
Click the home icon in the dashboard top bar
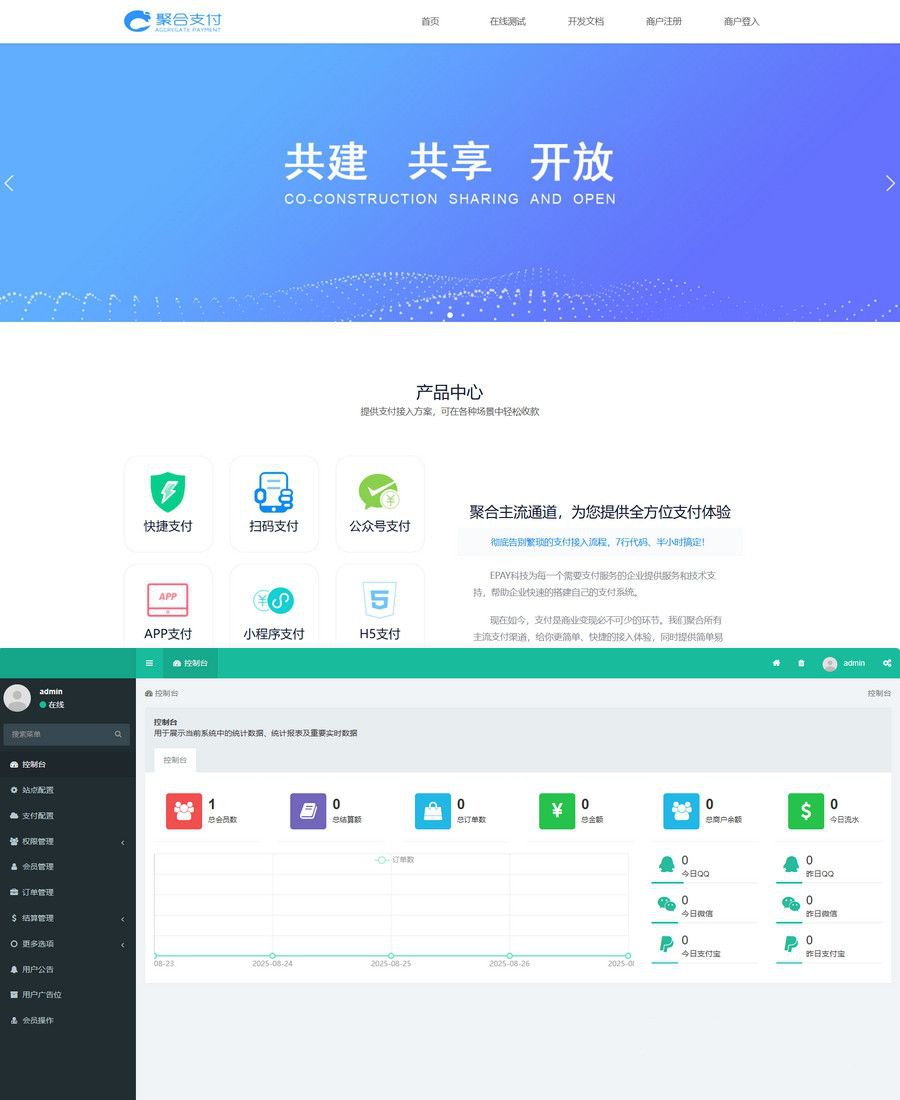tap(777, 663)
